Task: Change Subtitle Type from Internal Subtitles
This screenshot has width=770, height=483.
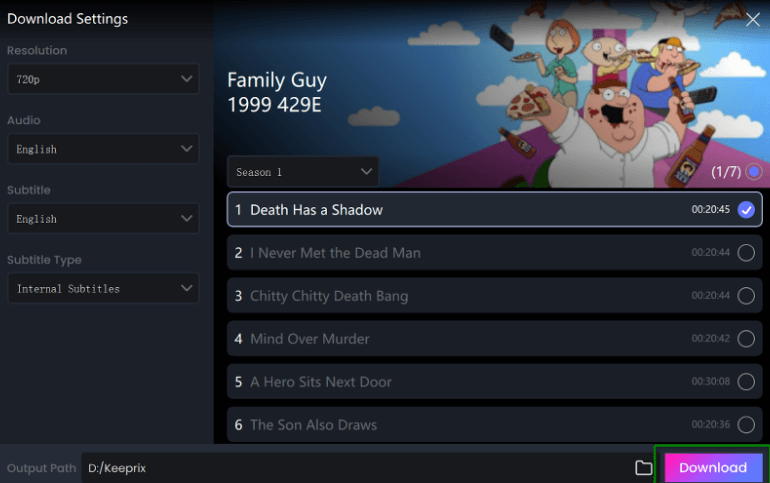Action: pos(103,289)
